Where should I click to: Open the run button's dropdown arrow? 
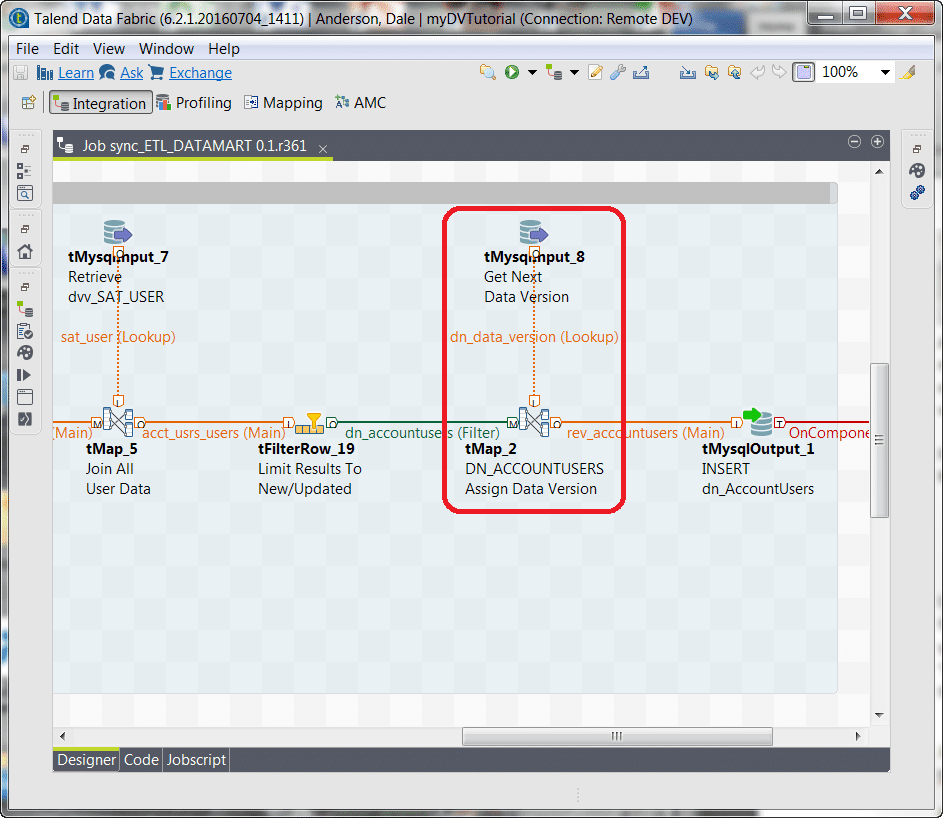click(530, 72)
